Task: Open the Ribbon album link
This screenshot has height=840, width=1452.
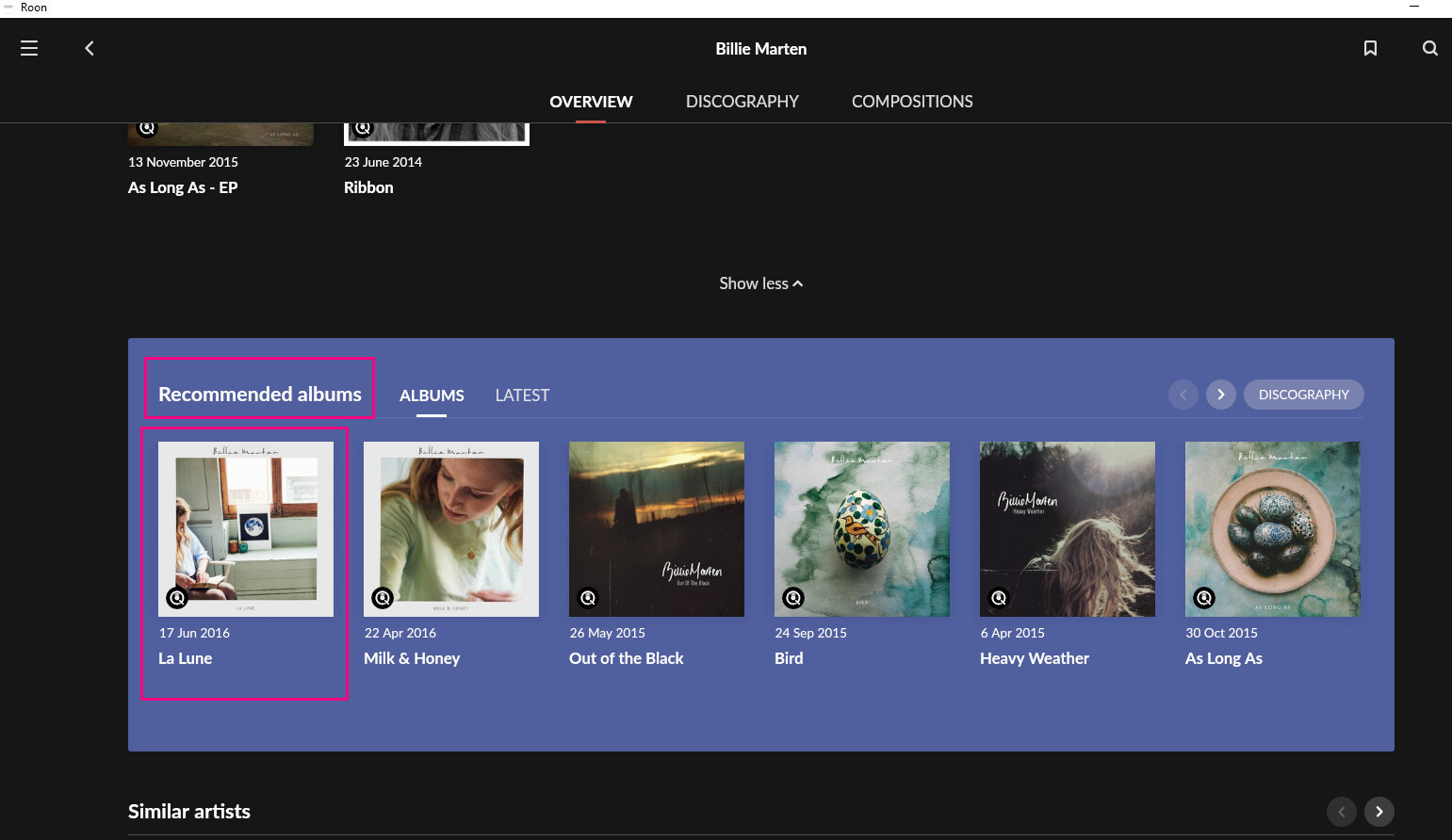Action: point(368,186)
